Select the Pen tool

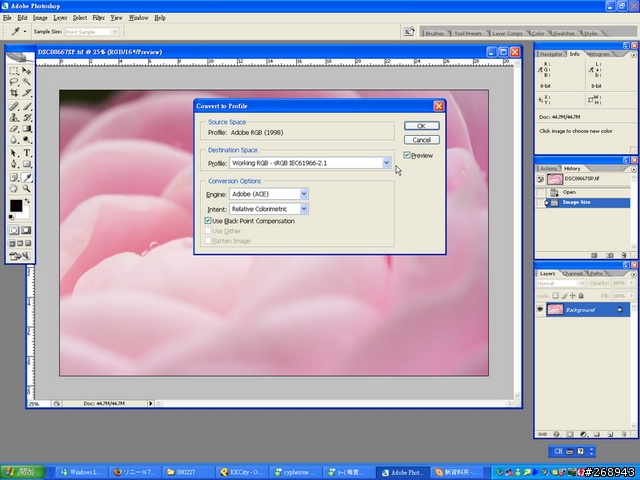click(x=13, y=164)
